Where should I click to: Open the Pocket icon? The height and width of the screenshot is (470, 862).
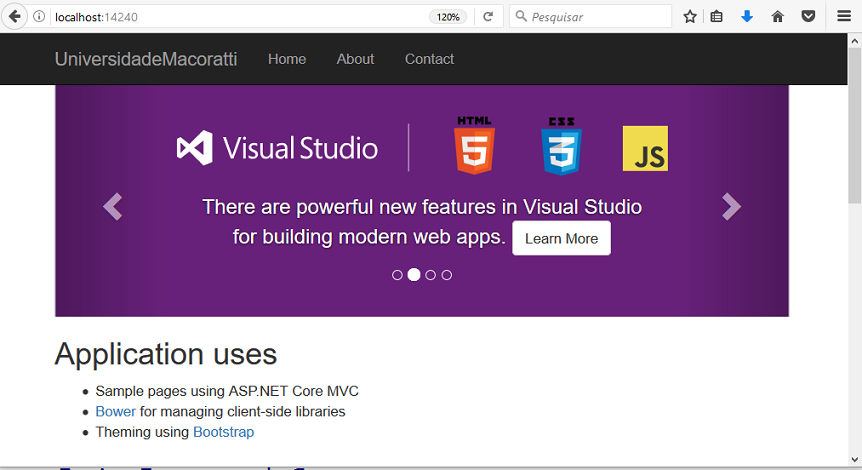(x=808, y=16)
